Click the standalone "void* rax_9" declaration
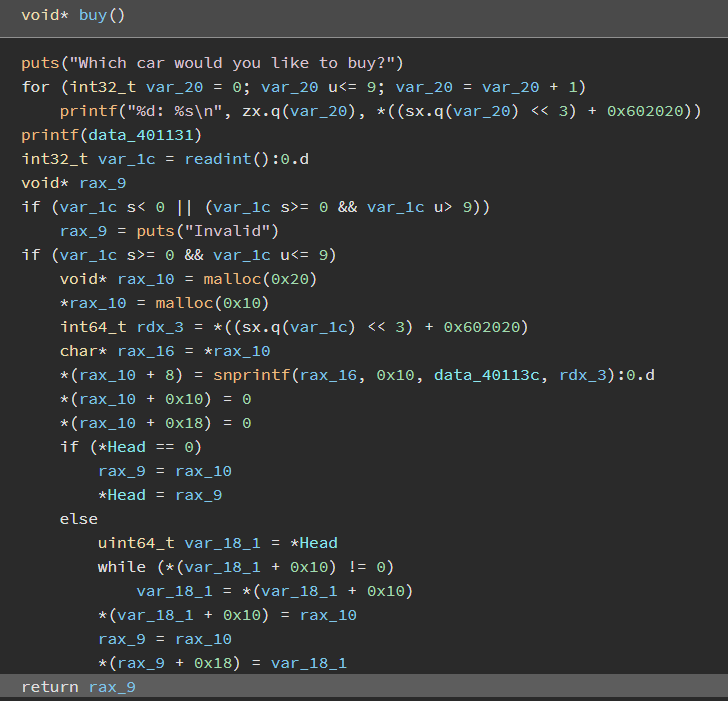This screenshot has height=701, width=728. [74, 183]
